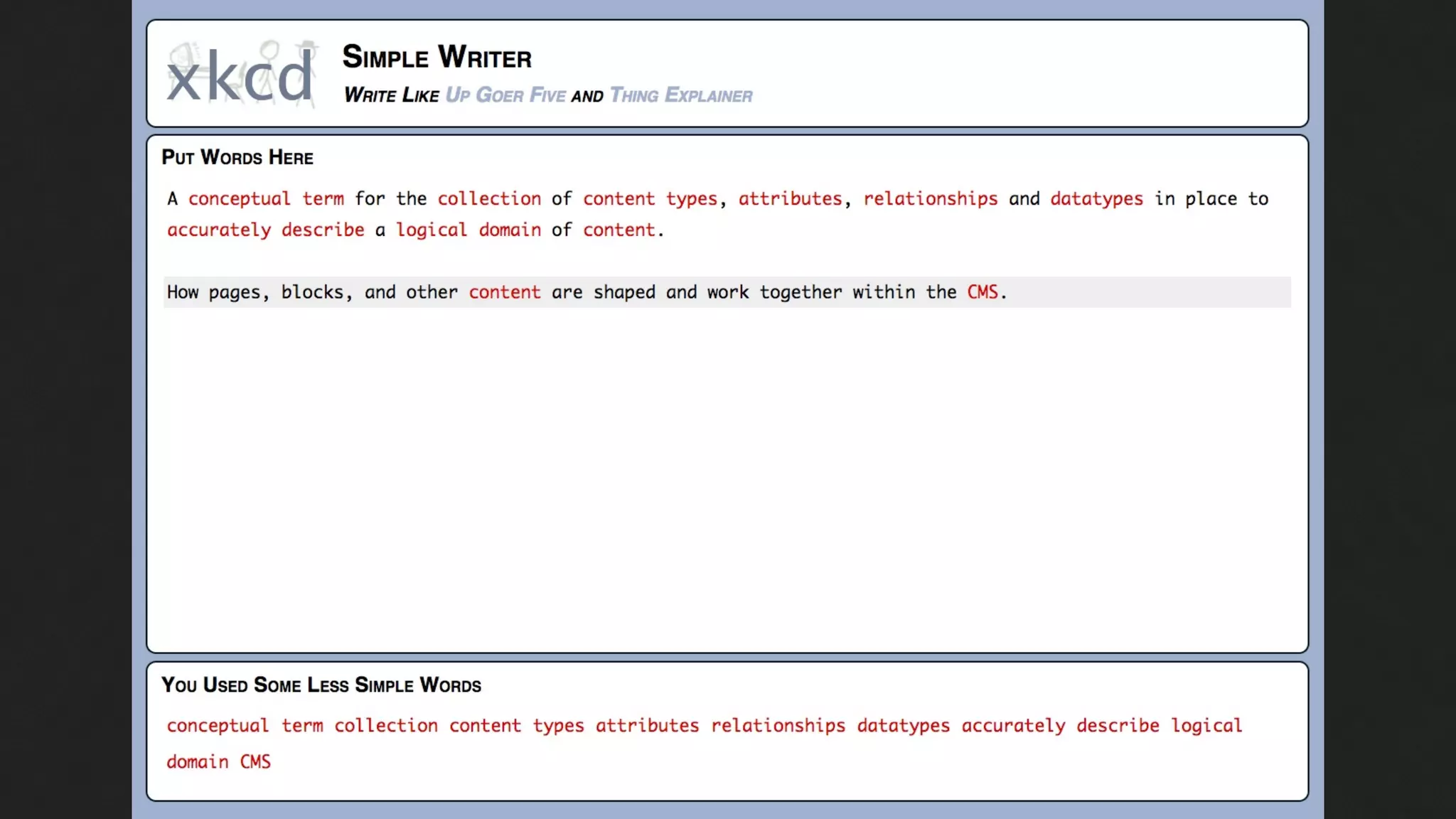Click the Simple Writer title heading
The width and height of the screenshot is (1456, 819).
pyautogui.click(x=437, y=57)
